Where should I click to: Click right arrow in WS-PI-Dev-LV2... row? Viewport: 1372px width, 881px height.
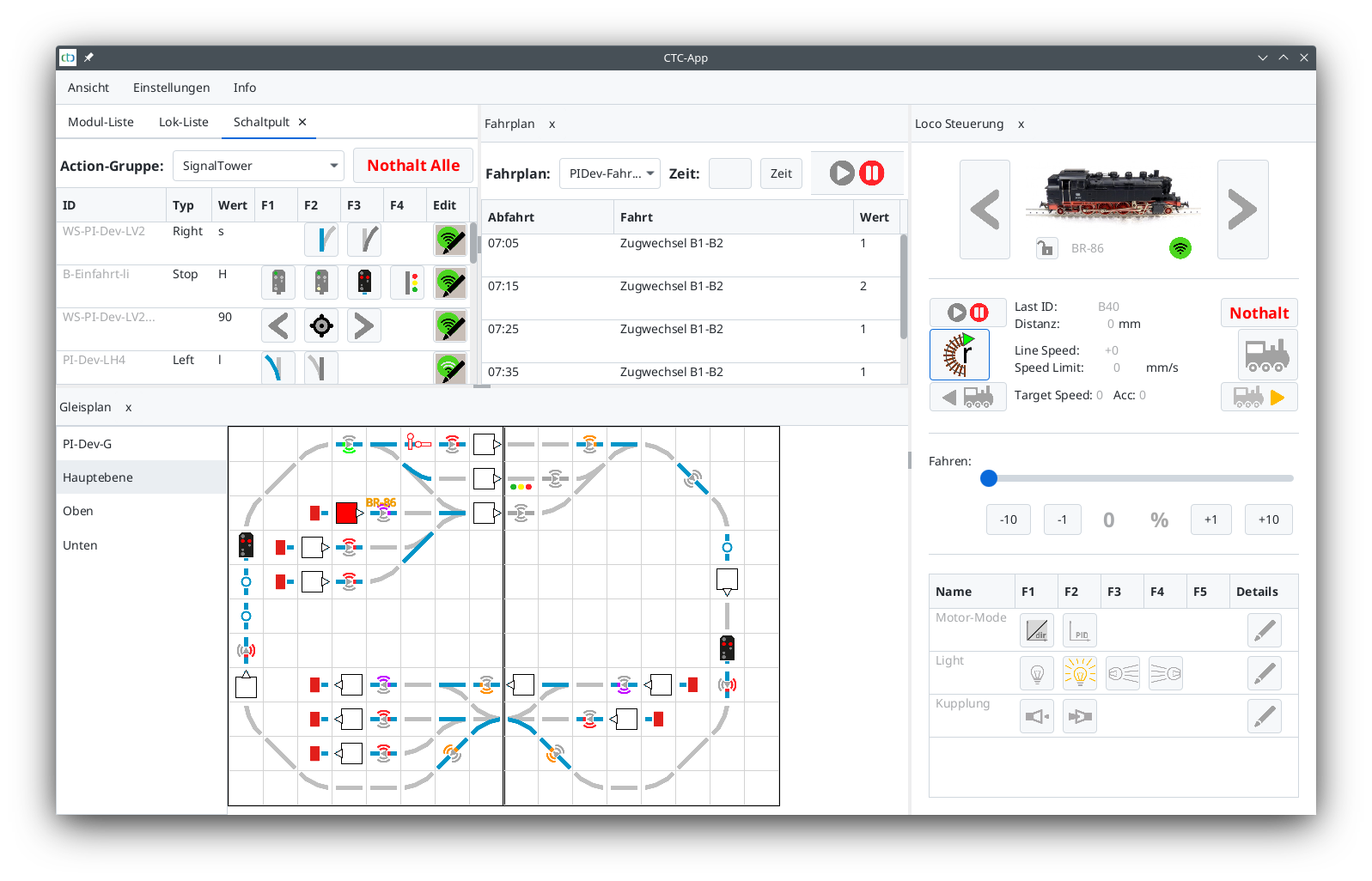364,325
